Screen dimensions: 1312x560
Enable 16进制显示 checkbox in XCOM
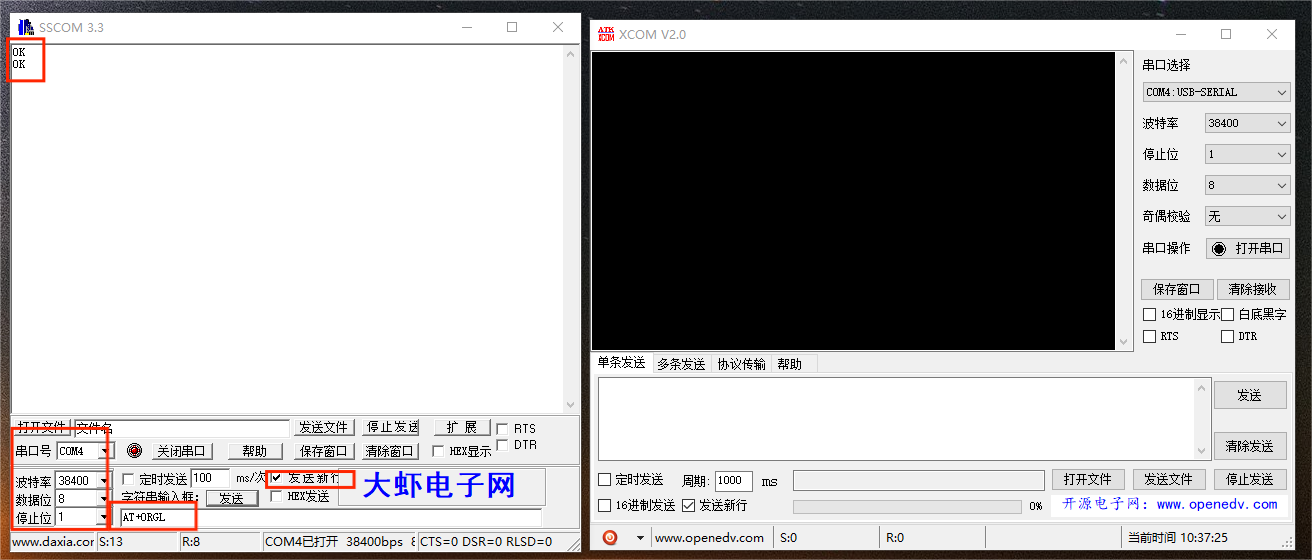1149,314
